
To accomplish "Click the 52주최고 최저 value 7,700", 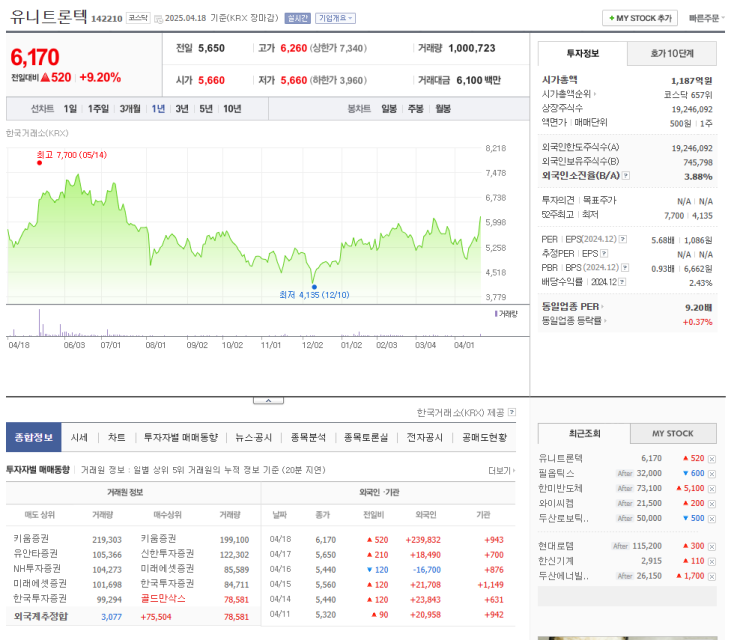I will 674,216.
